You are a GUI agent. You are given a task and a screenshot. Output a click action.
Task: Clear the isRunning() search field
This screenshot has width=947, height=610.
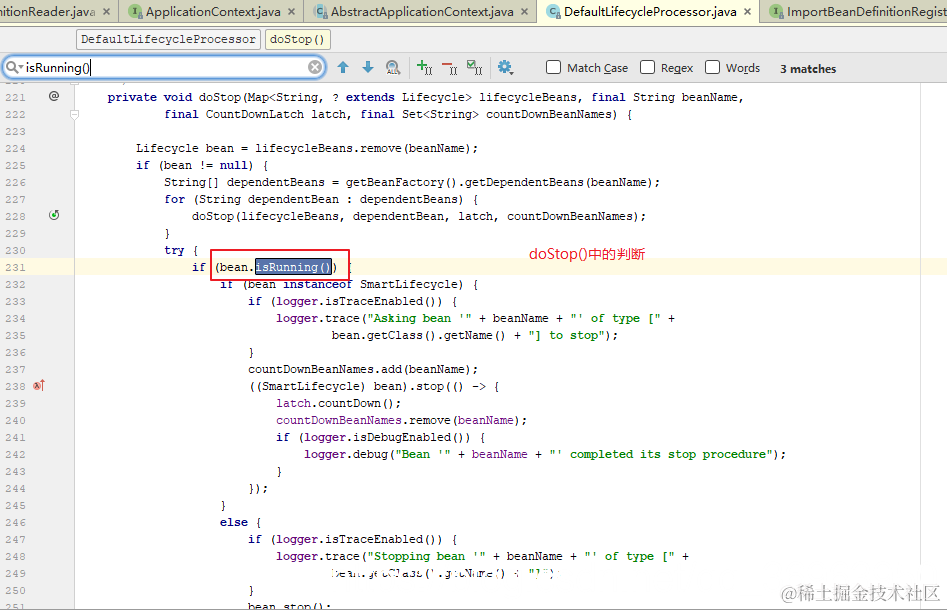click(x=315, y=67)
